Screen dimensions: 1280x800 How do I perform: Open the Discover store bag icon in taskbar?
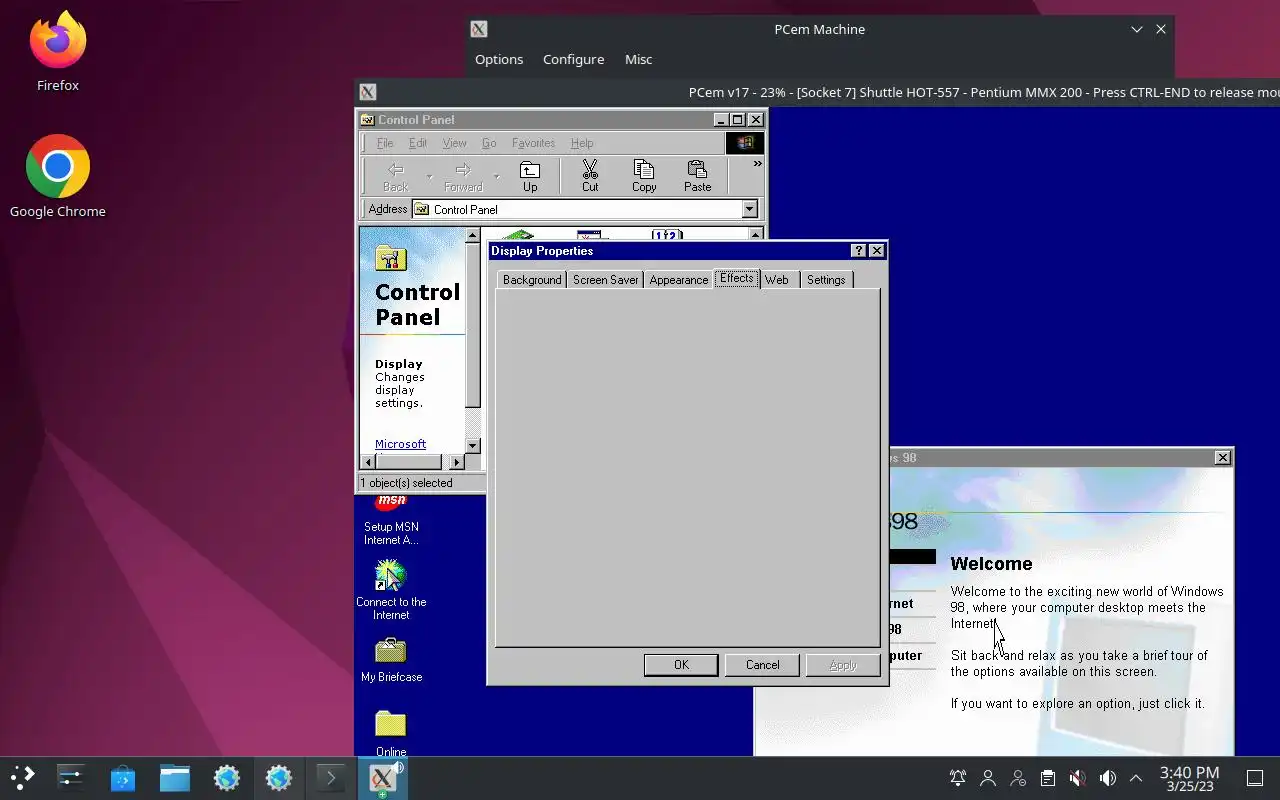pos(122,777)
